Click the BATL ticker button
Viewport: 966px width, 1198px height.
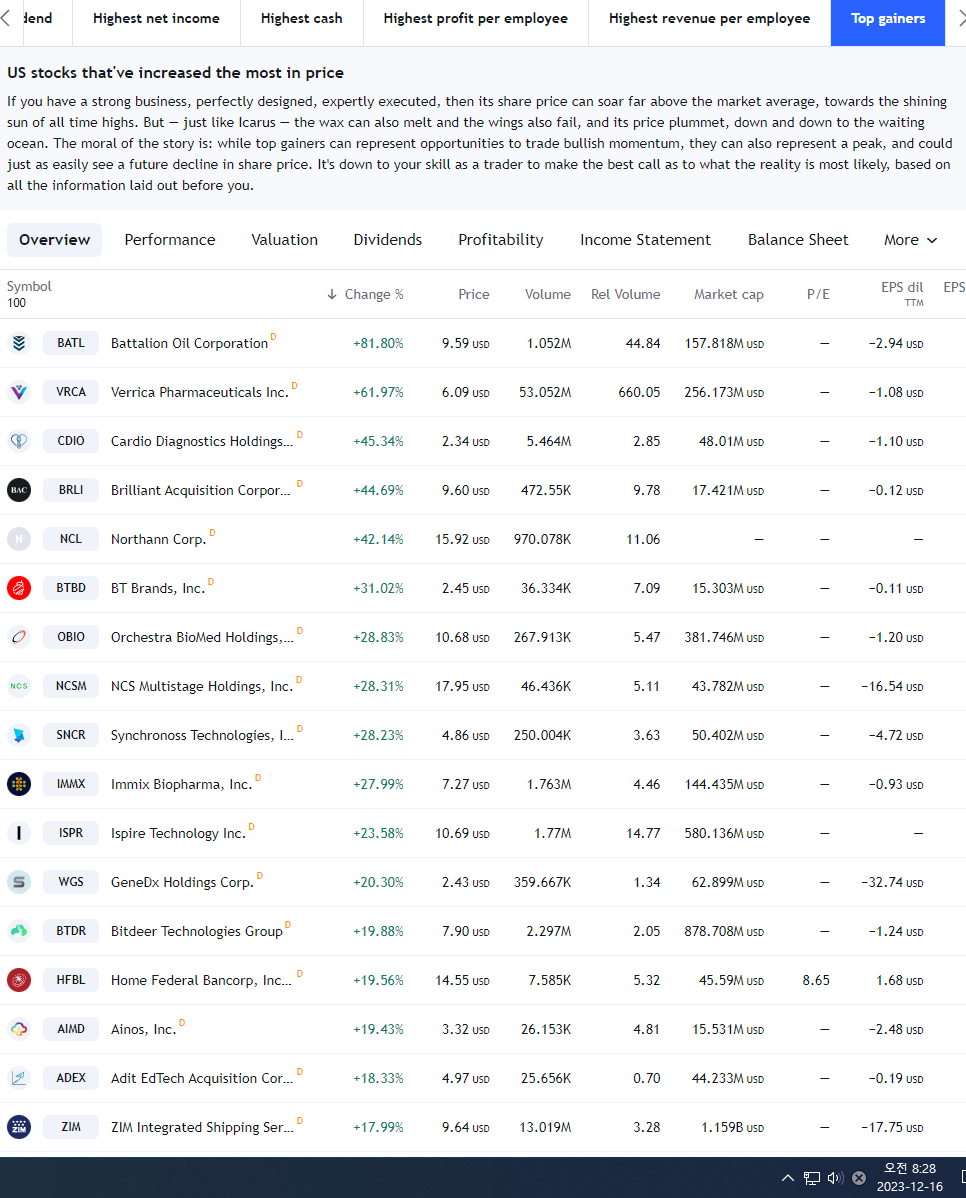71,343
